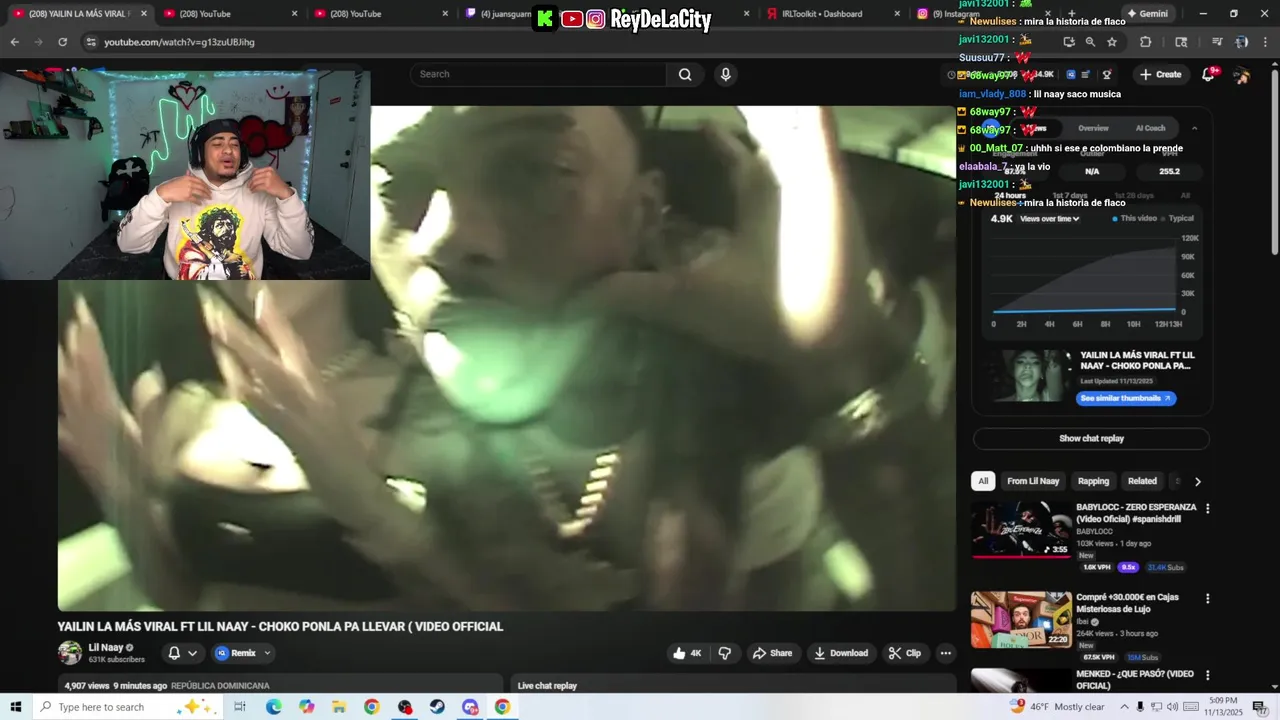Open Views over time dropdown

[1049, 218]
